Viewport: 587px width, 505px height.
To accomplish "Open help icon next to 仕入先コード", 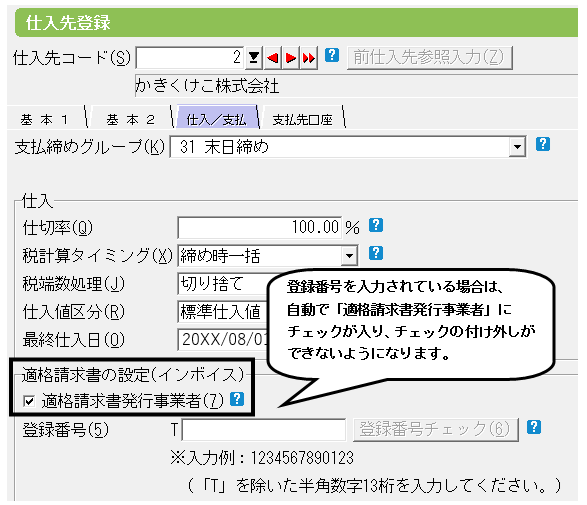I will (x=332, y=55).
